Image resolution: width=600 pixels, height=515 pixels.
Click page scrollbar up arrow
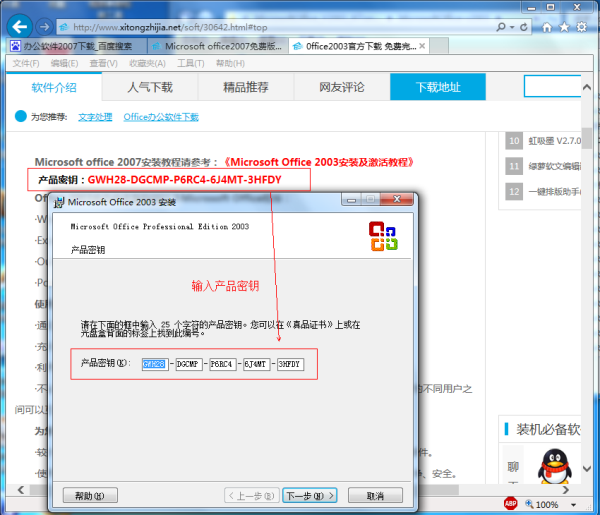click(x=587, y=87)
